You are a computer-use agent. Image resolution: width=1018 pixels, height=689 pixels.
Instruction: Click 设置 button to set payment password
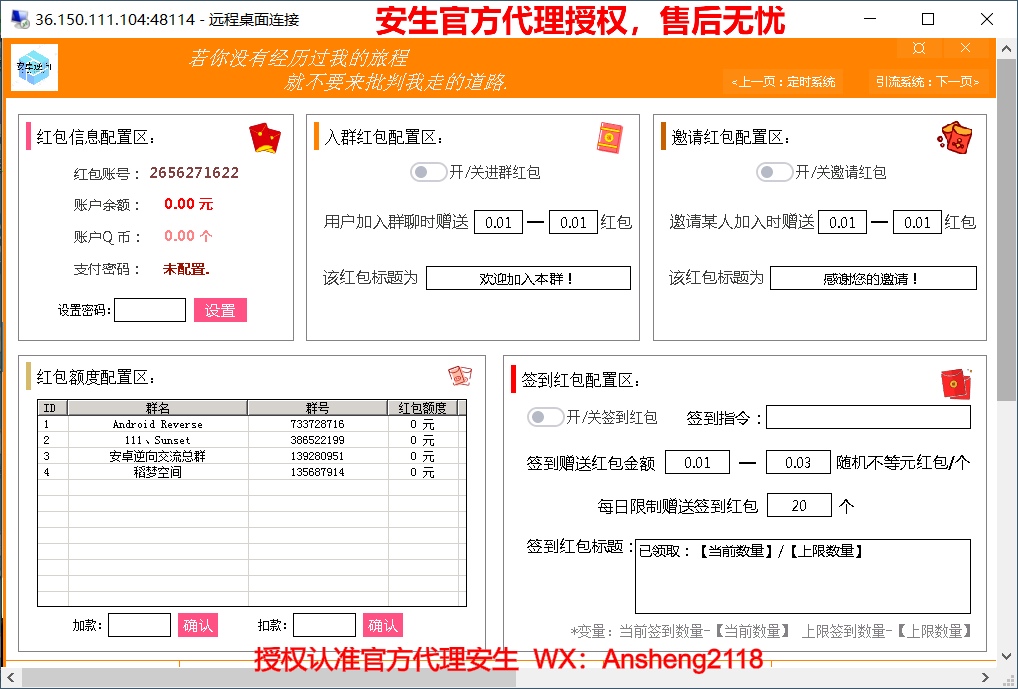(x=220, y=311)
